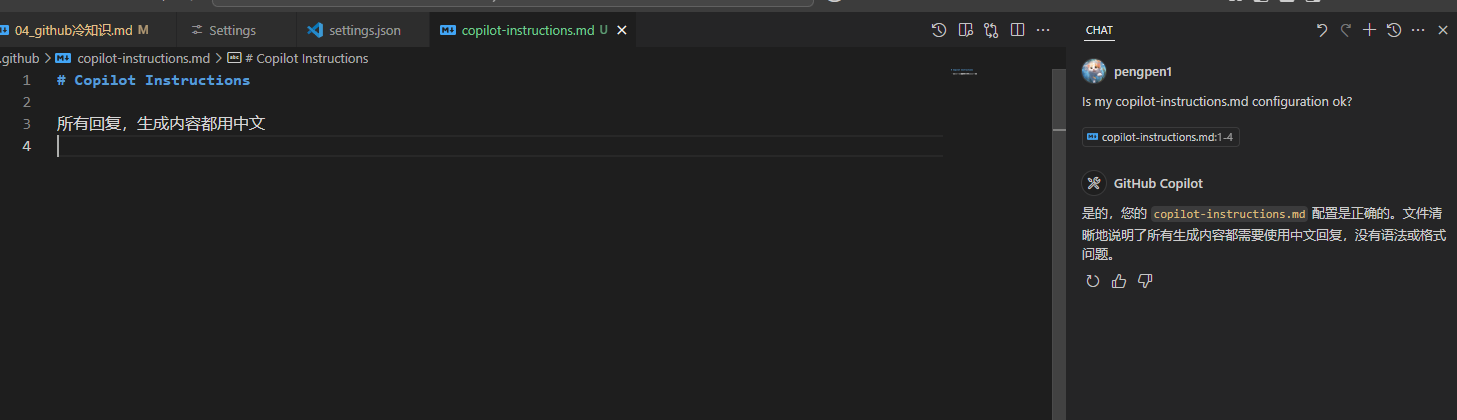Open changes compare icon in editor toolbar
1457x420 pixels.
click(x=991, y=30)
